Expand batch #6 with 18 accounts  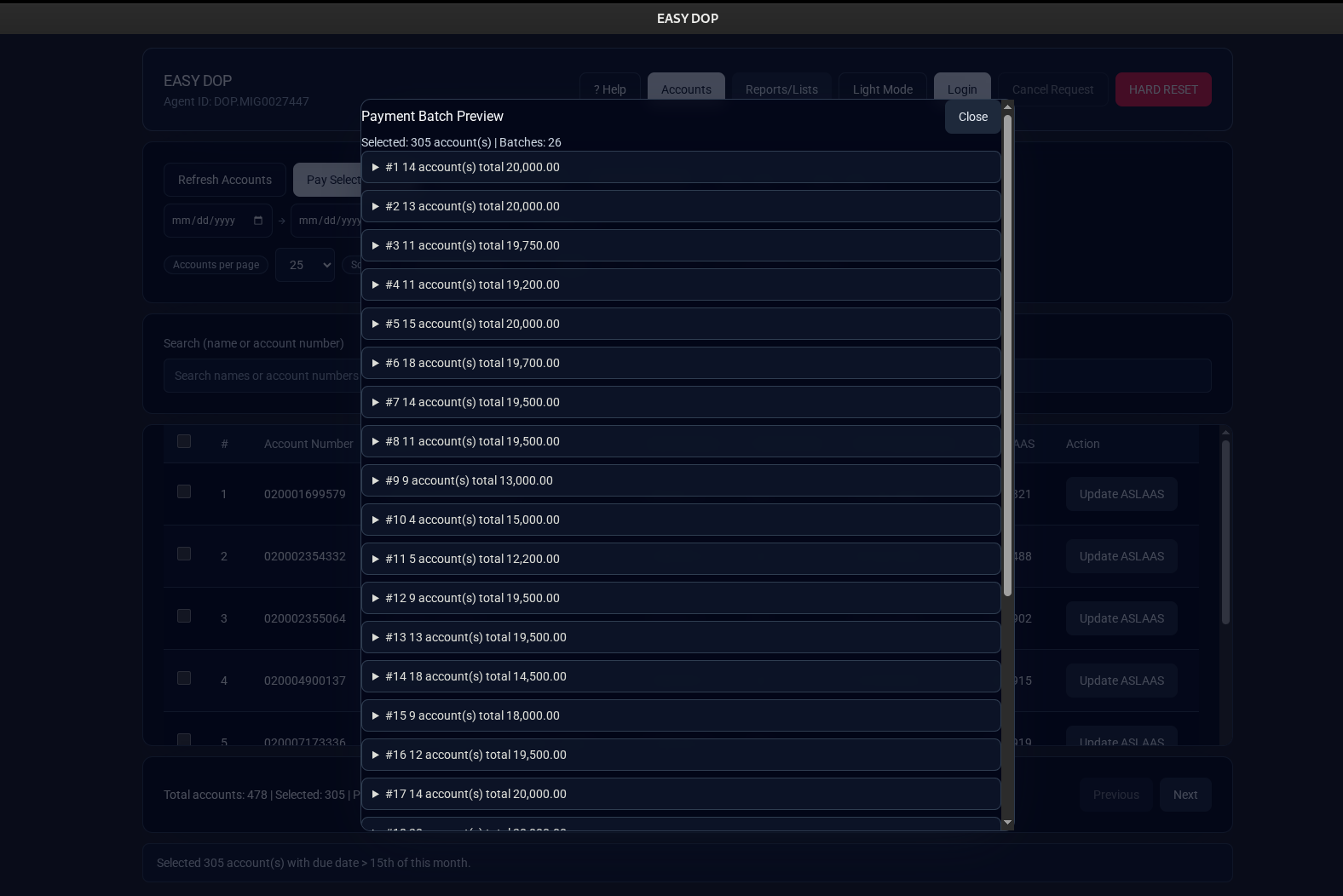point(681,363)
